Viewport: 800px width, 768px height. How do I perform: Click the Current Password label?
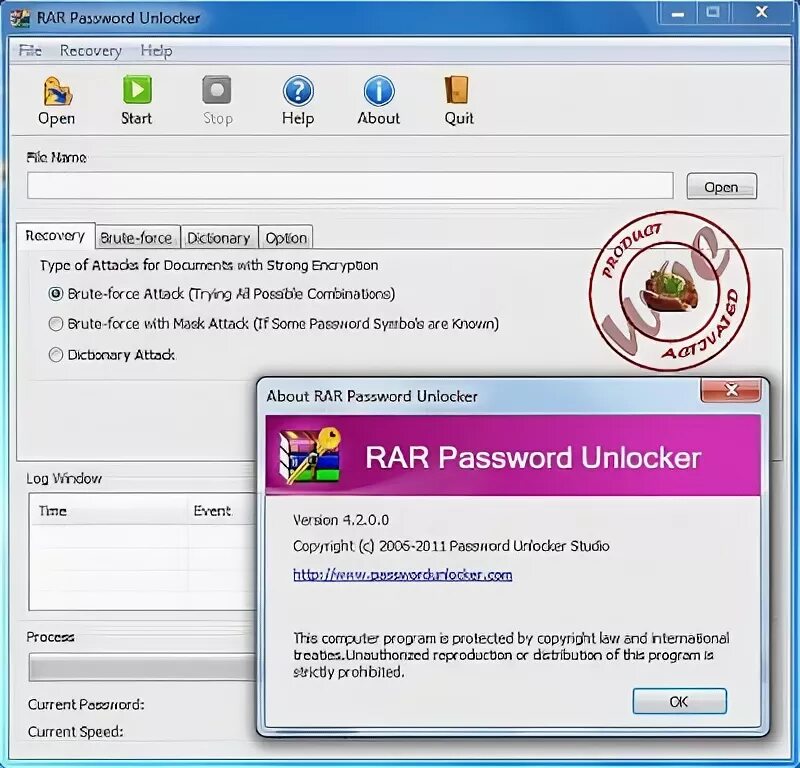tap(86, 705)
